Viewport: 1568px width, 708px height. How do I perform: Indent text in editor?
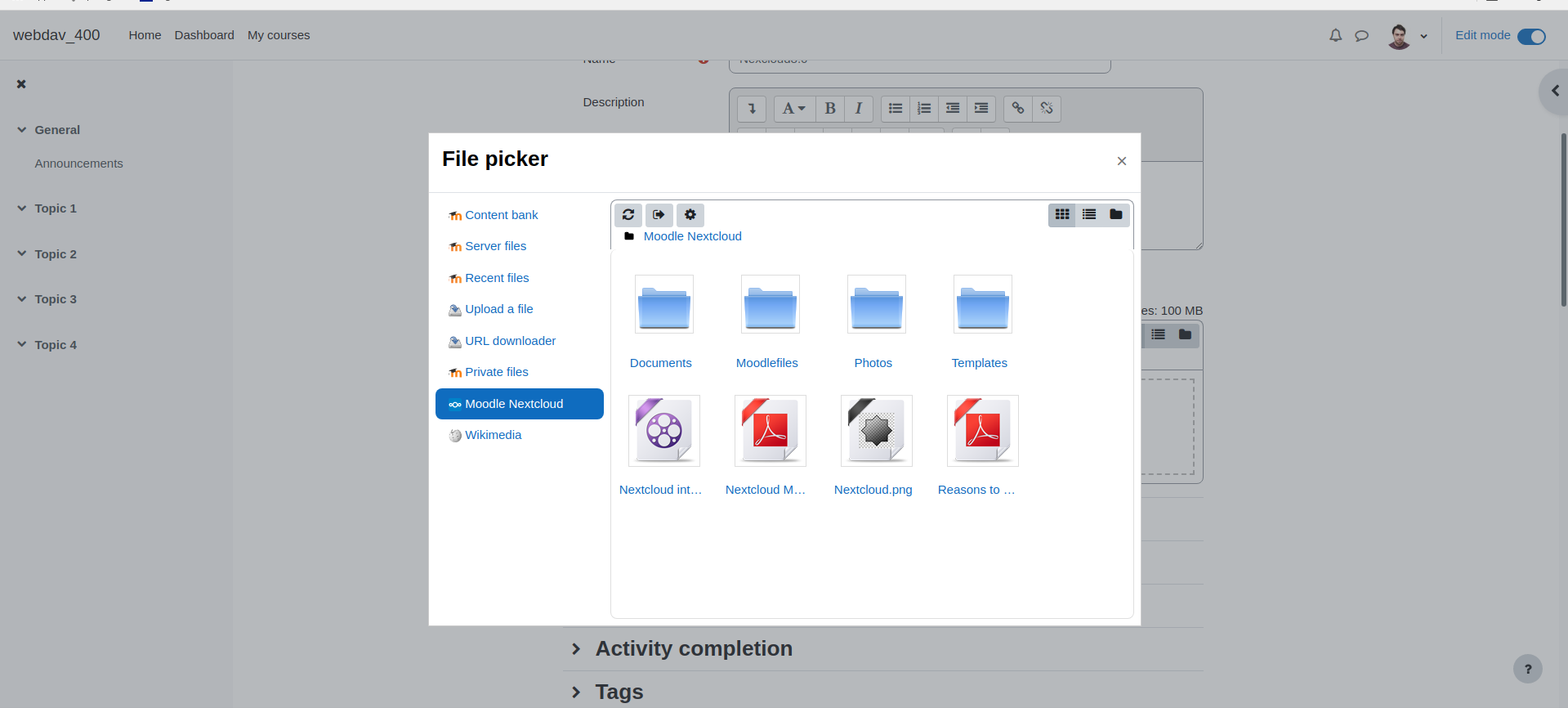tap(981, 108)
